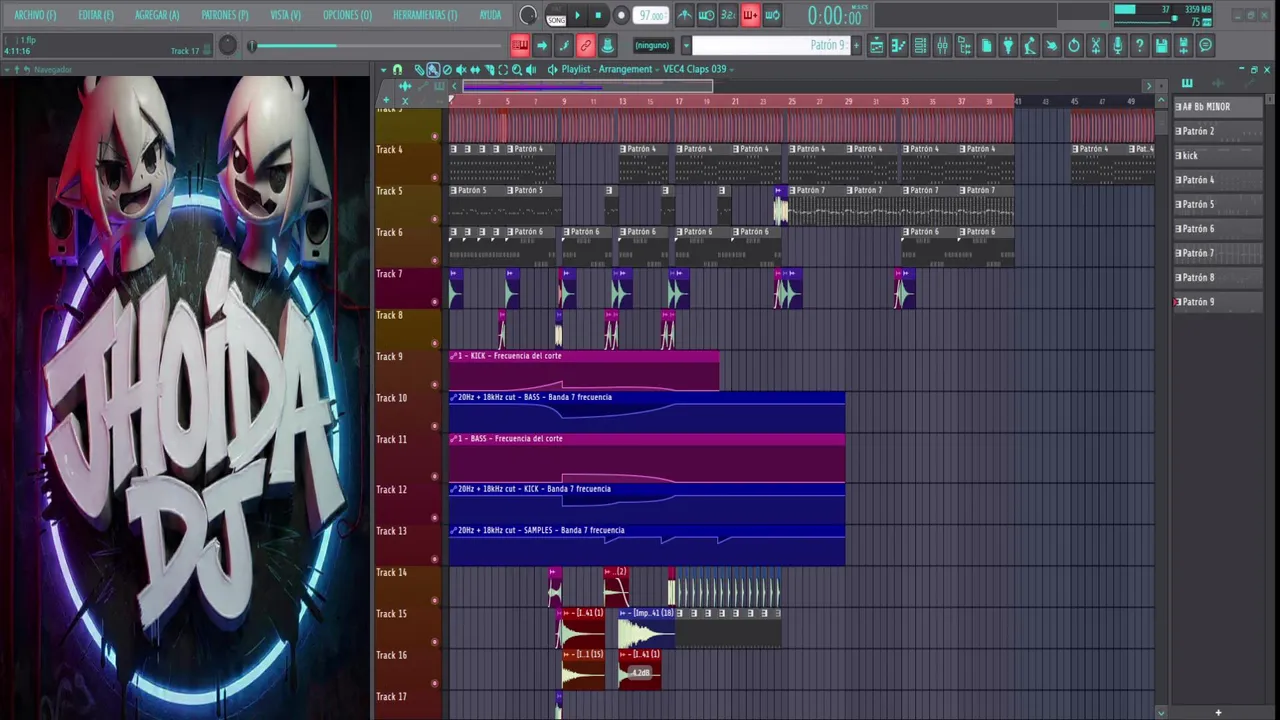Toggle loop recording icon

click(772, 15)
